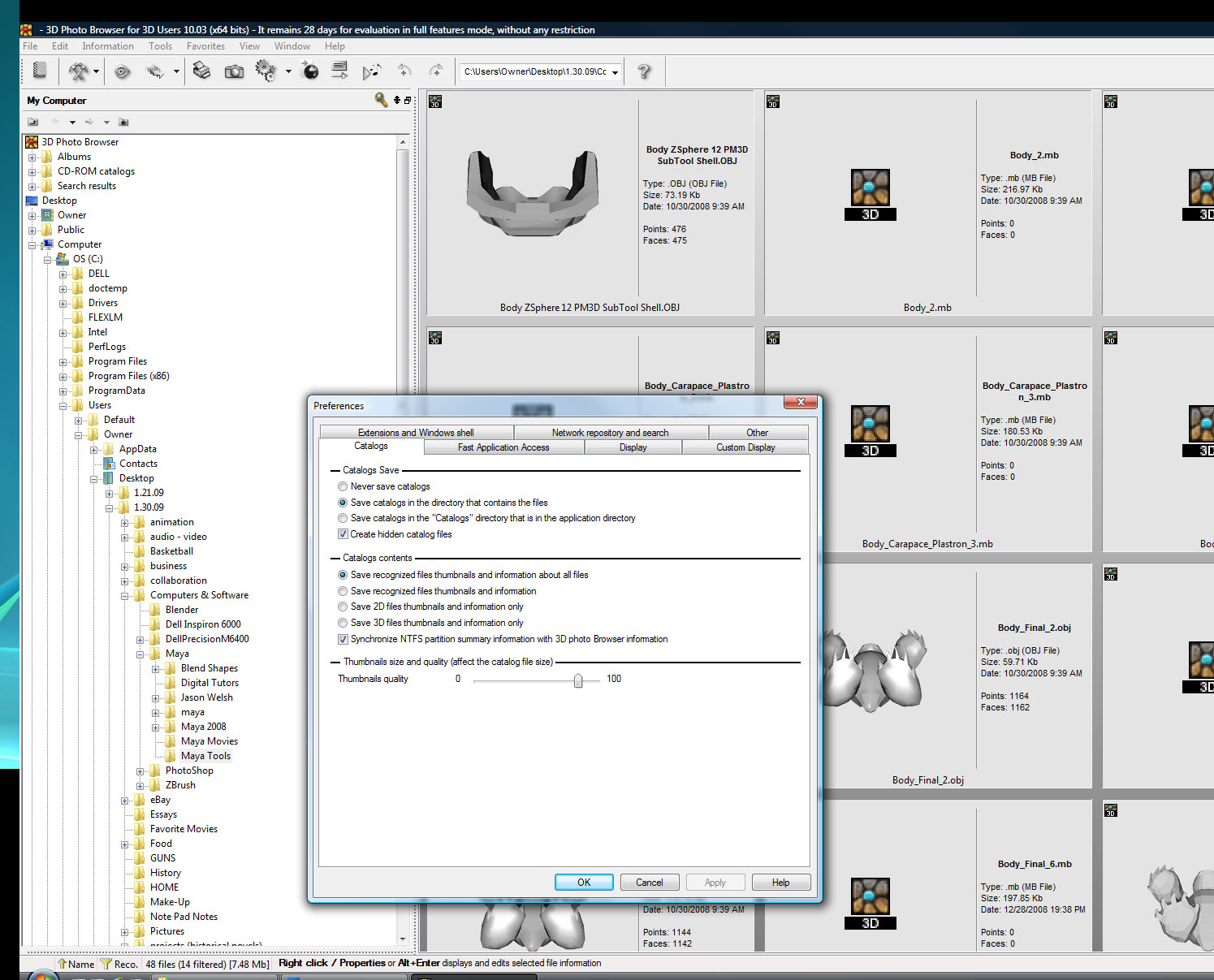The image size is (1214, 980).
Task: Click Help button in Preferences dialog
Action: 781,883
